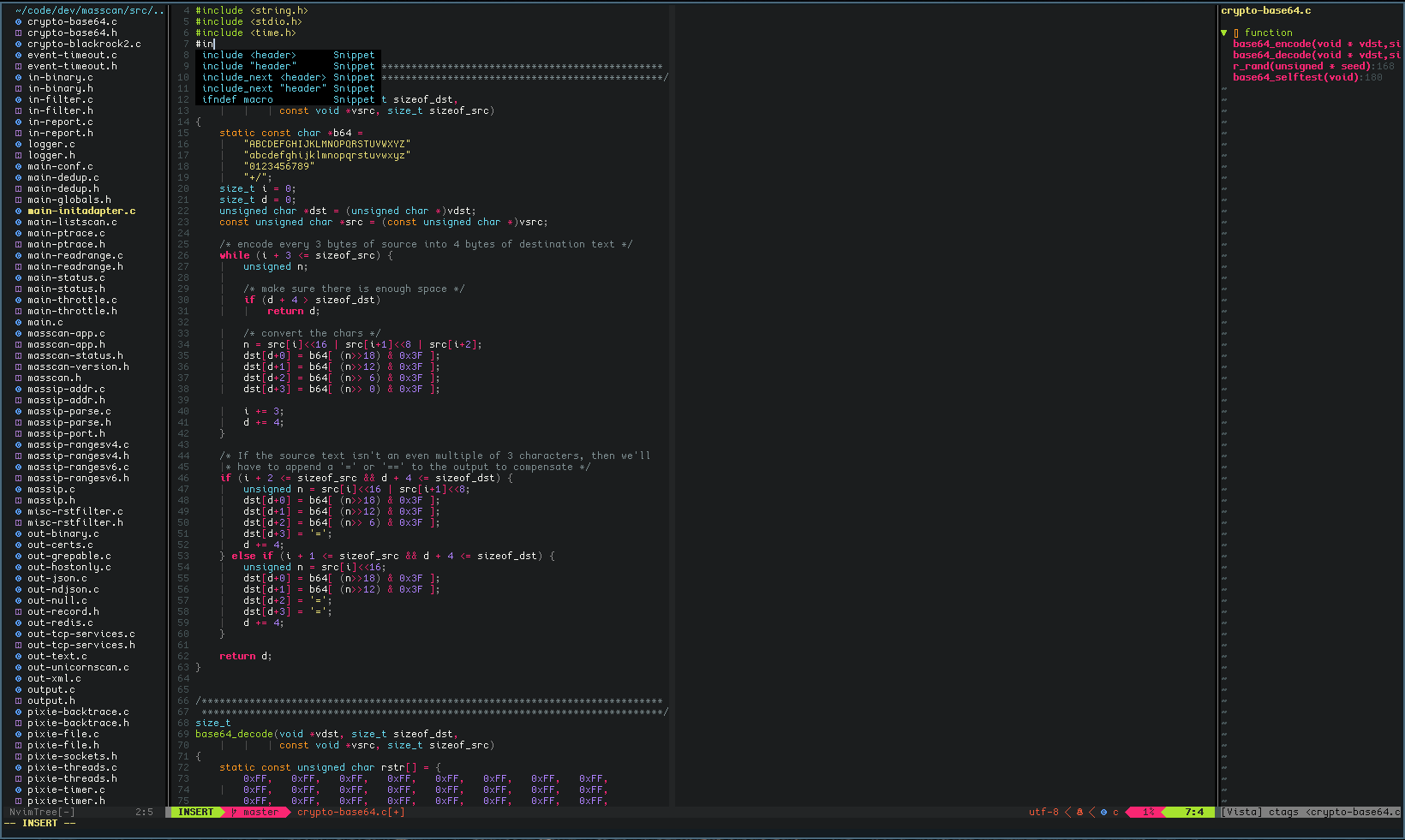Click the icon beside event-timeout.c
This screenshot has width=1405, height=840.
pos(19,55)
